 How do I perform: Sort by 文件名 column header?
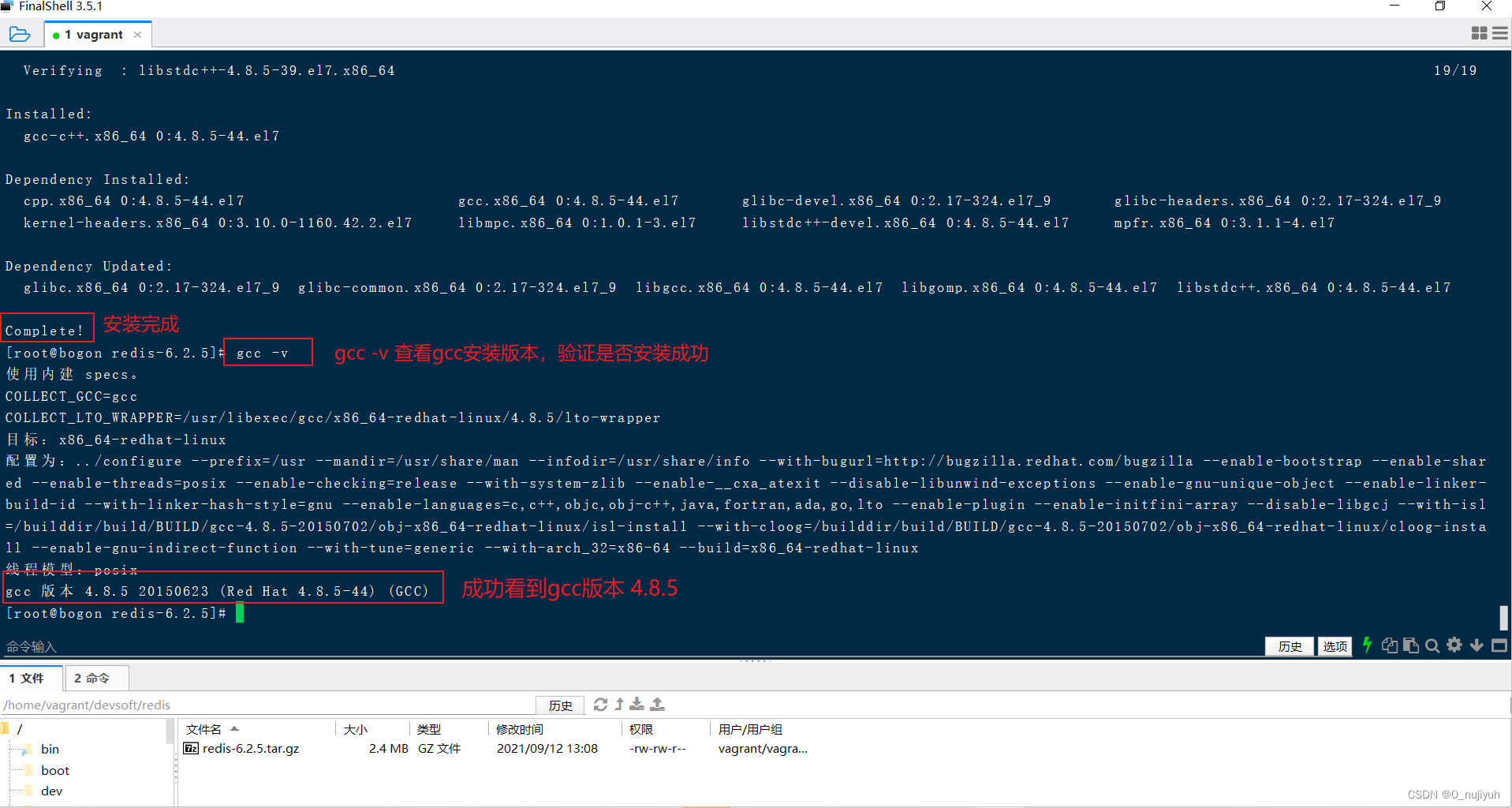[258, 729]
